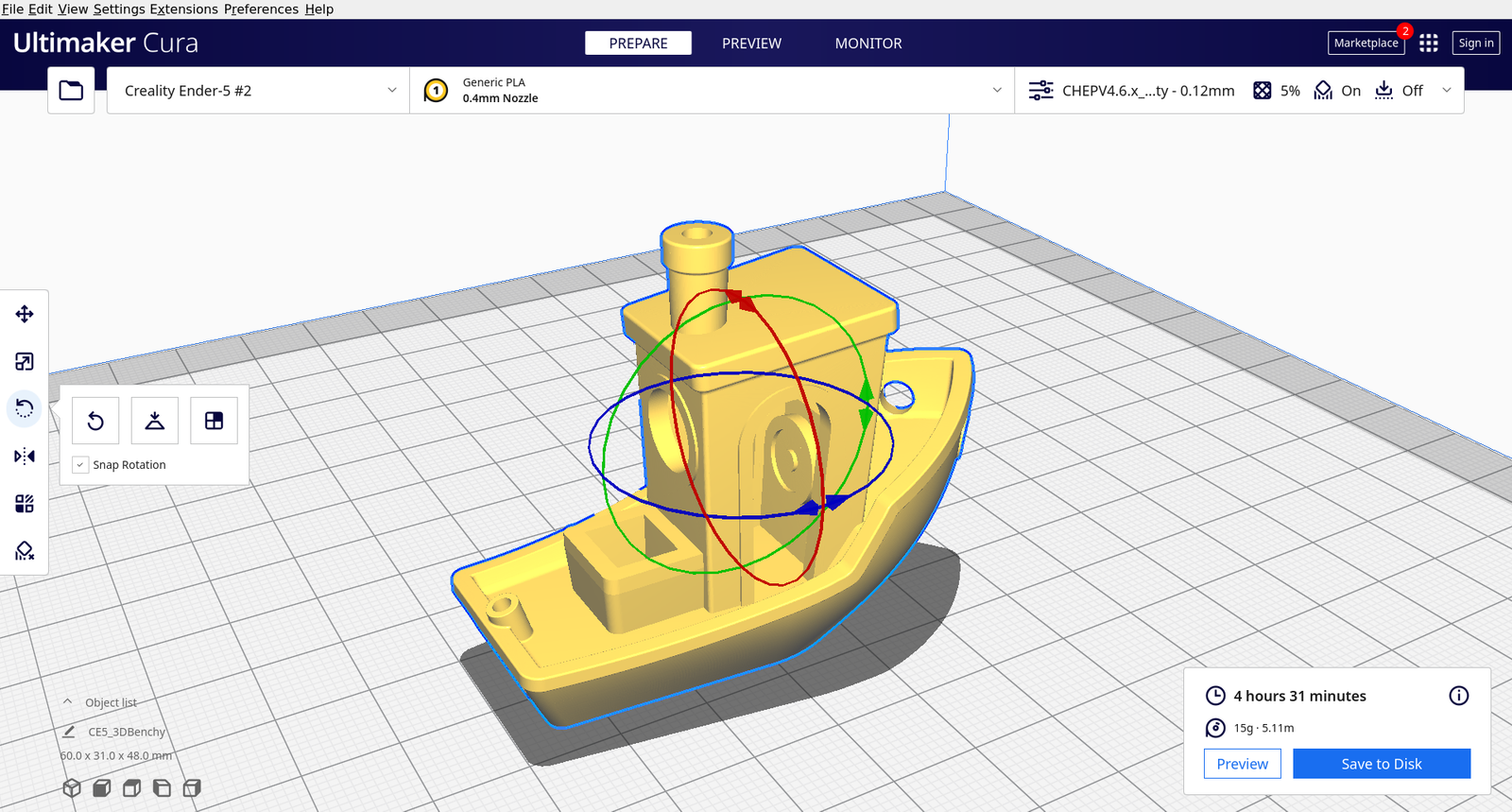The image size is (1512, 812).
Task: Open the file folder icon
Action: point(71,91)
